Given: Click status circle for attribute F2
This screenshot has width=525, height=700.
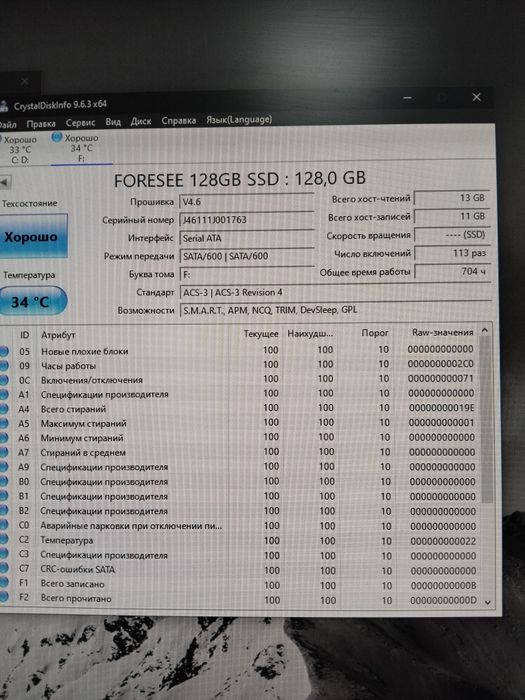Looking at the screenshot, I should [4, 598].
